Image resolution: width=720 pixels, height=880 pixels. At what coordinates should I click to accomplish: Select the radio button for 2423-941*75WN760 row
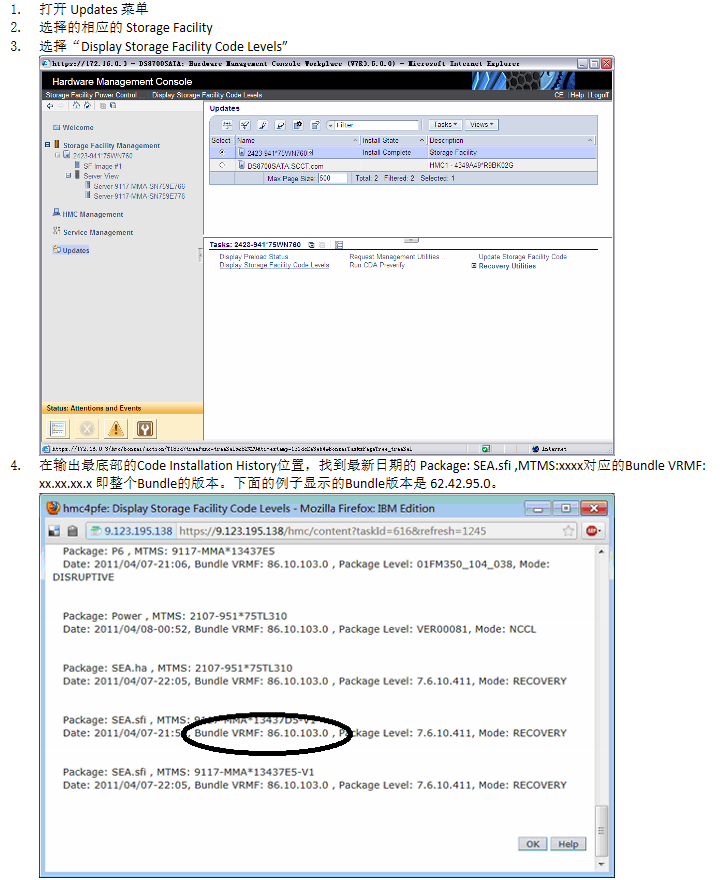pos(222,152)
